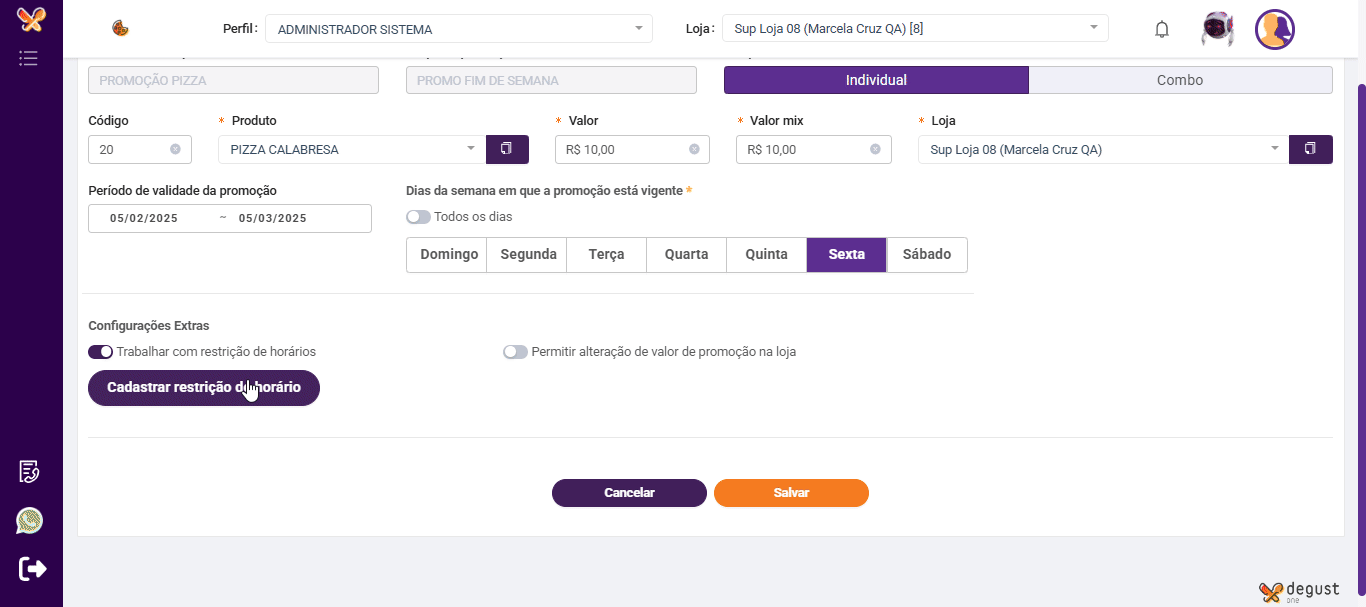The height and width of the screenshot is (607, 1366).
Task: Expand the Perfil dropdown
Action: [x=458, y=29]
